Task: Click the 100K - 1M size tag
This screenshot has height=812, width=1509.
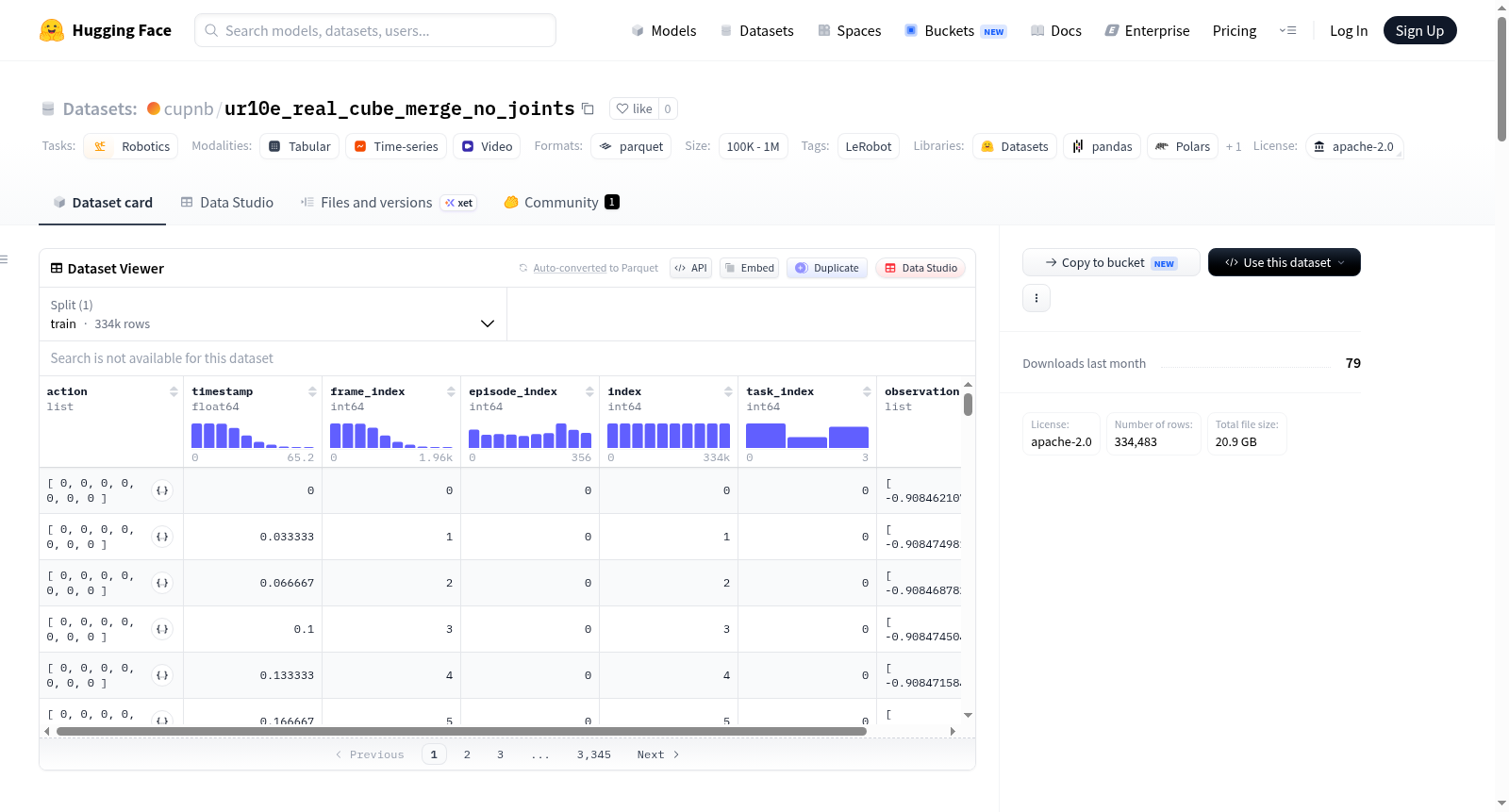Action: pyautogui.click(x=753, y=146)
